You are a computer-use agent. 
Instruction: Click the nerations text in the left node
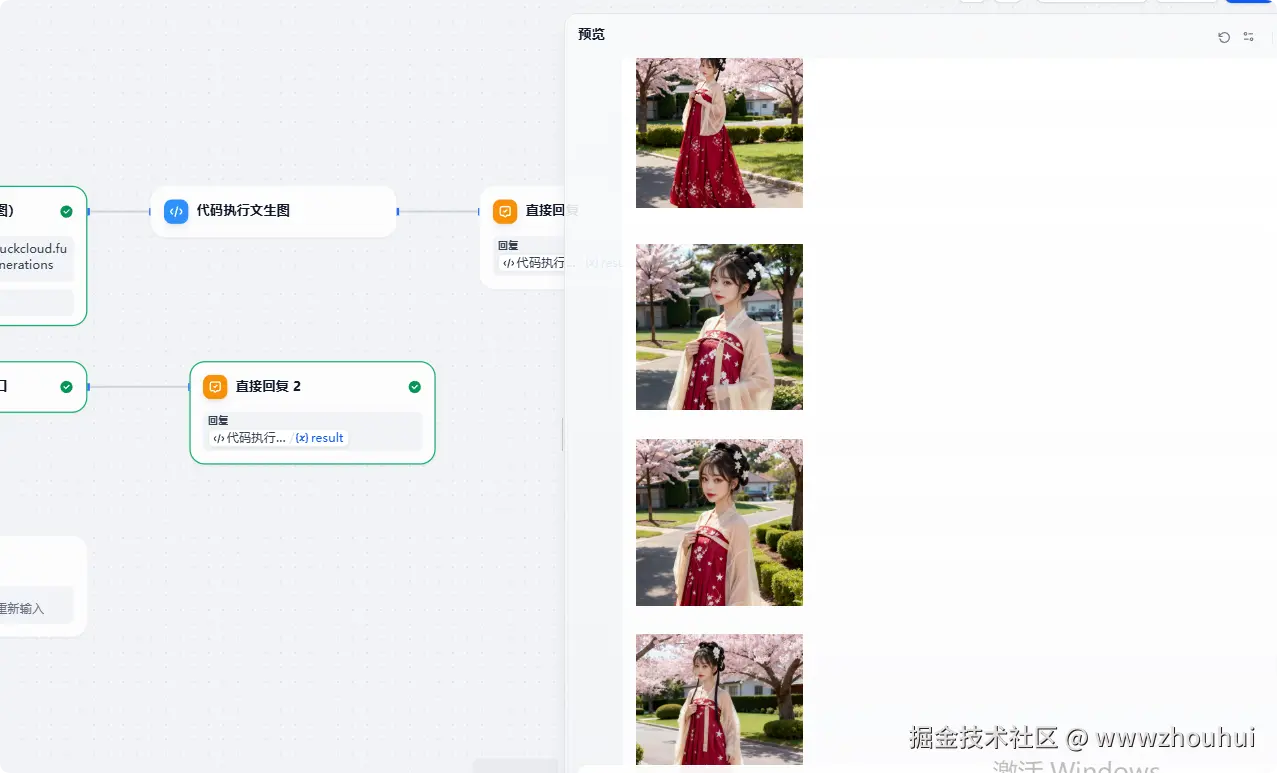[x=27, y=265]
